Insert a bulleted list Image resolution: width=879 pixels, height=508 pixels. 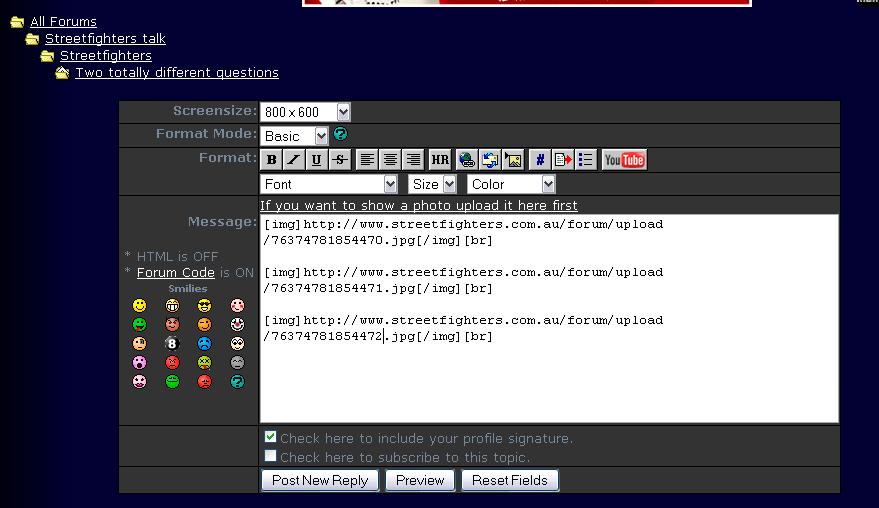click(586, 160)
